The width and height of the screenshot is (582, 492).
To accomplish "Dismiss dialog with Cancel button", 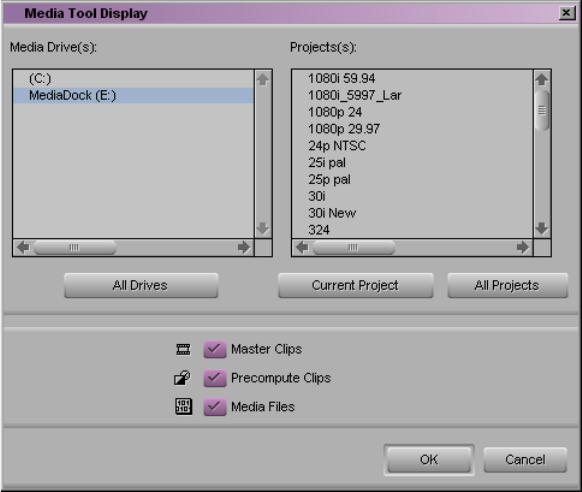I will (x=525, y=460).
